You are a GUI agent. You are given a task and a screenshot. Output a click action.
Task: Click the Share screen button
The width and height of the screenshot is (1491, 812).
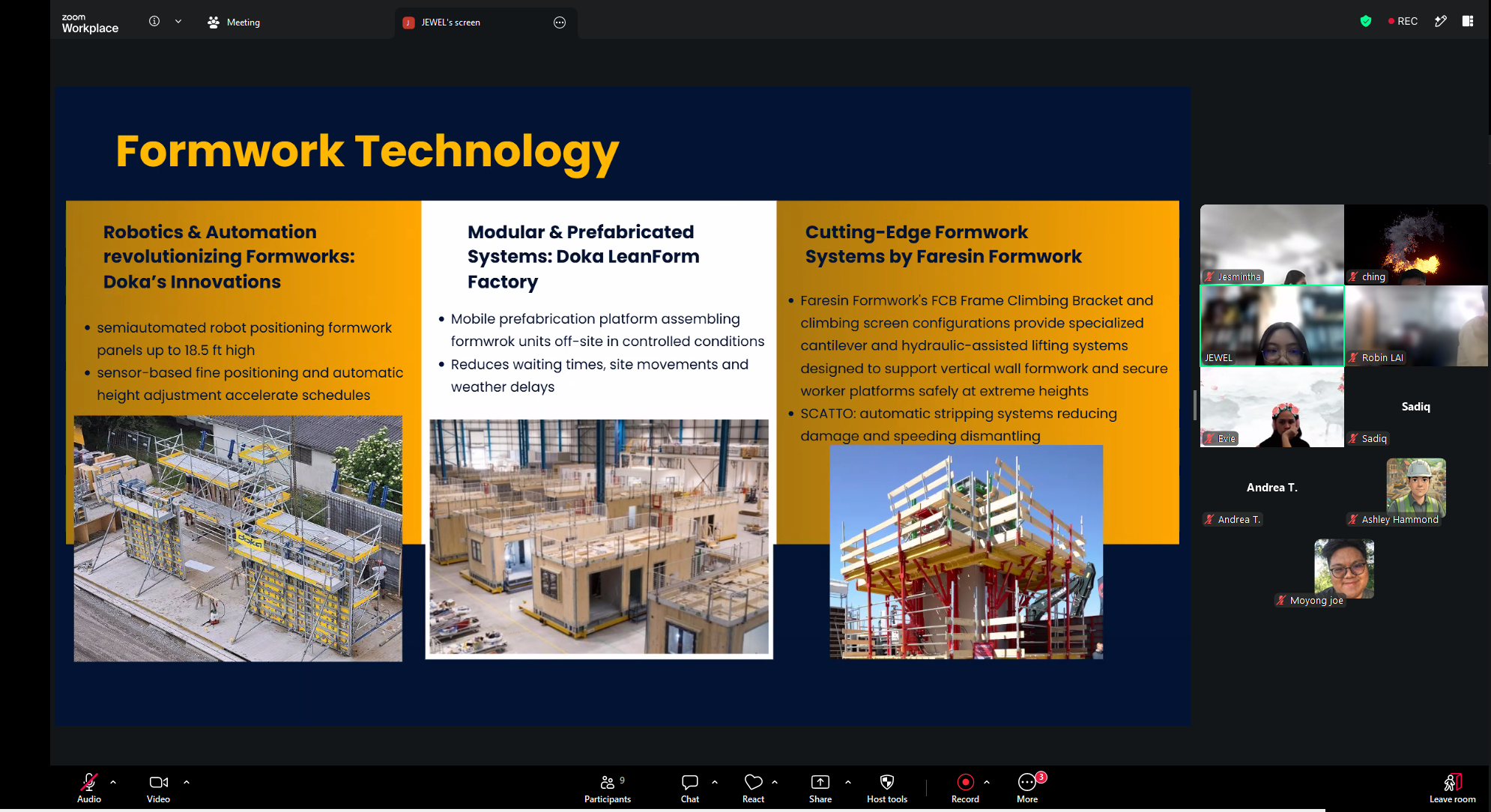click(x=820, y=788)
